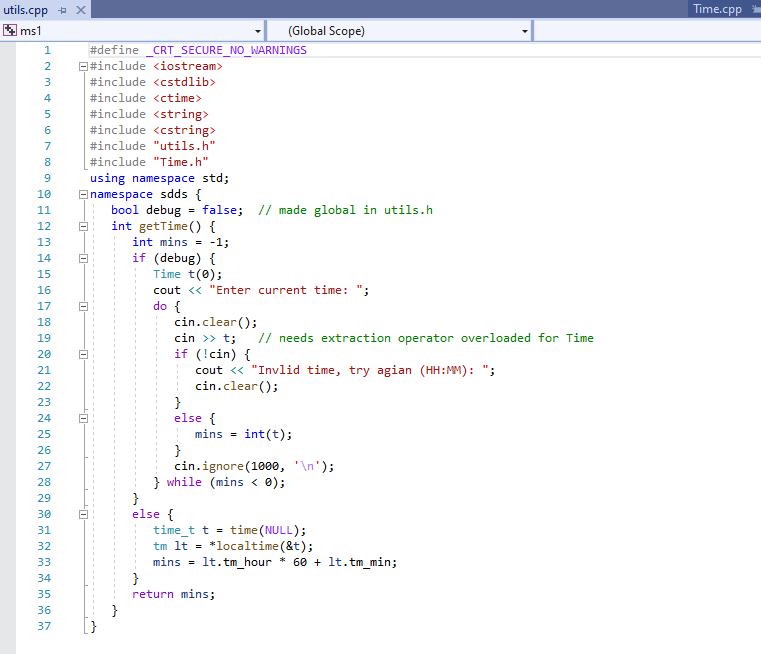
Task: Click the 'Time t(0);' statement
Action: coord(187,274)
